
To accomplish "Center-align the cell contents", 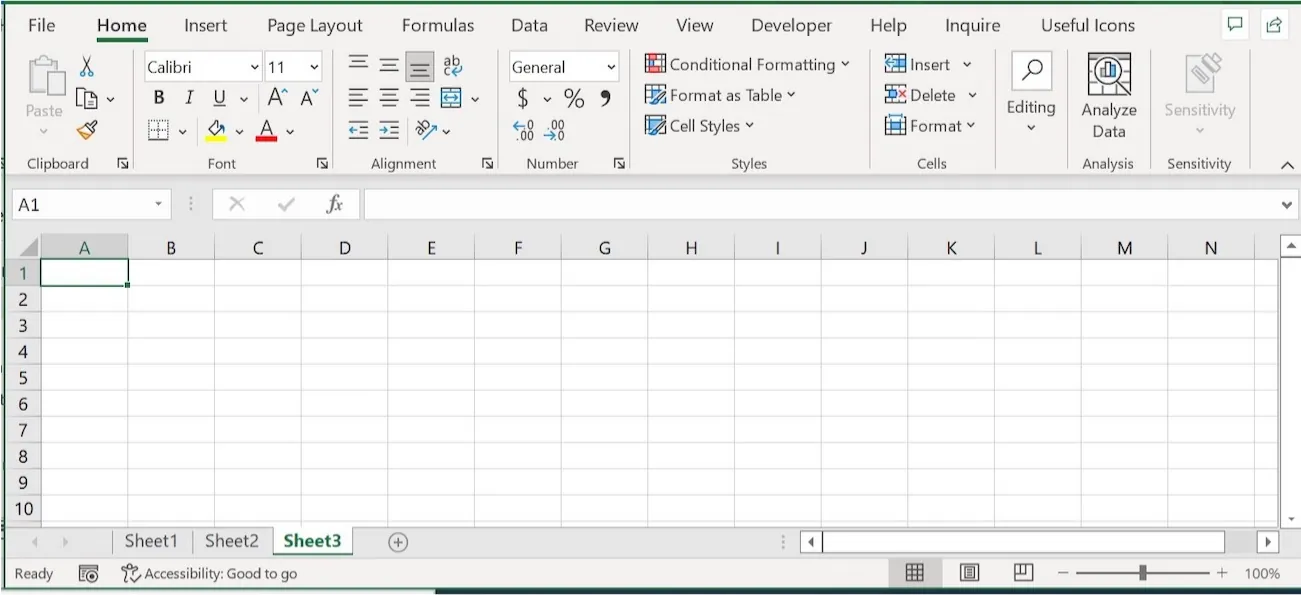I will [x=388, y=98].
